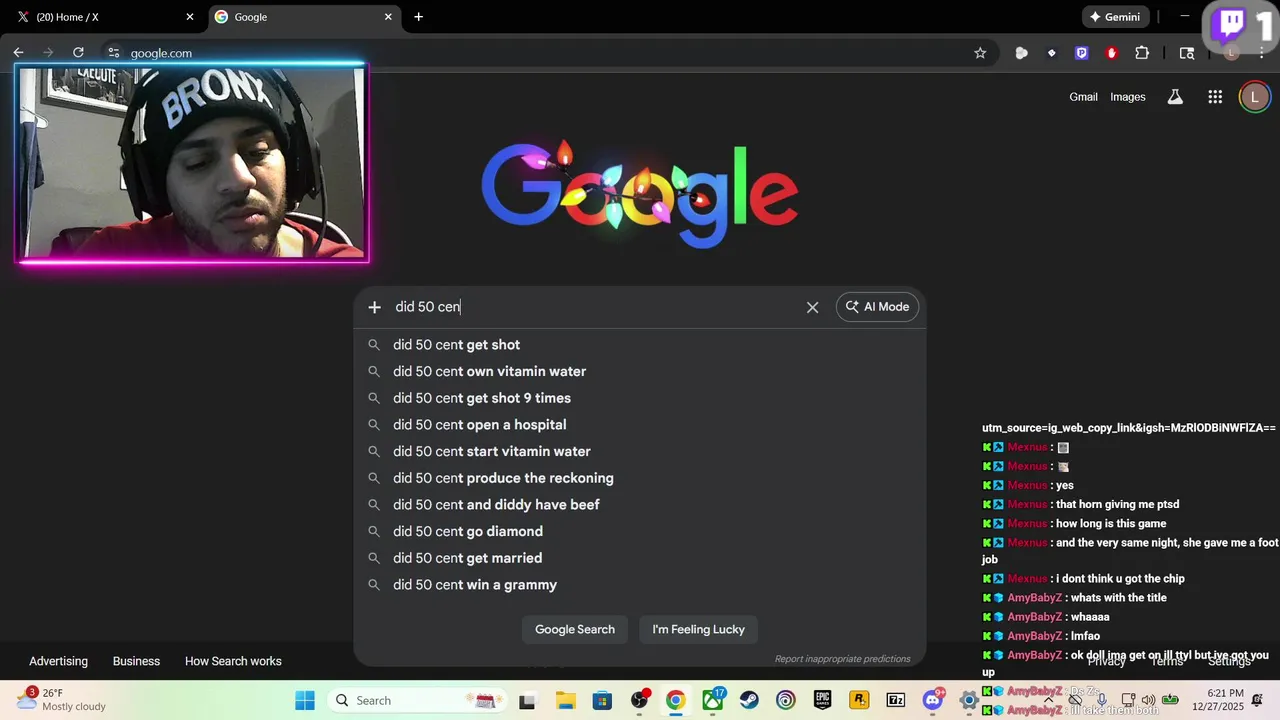
Task: Click I'm Feeling Lucky button
Action: (x=699, y=629)
